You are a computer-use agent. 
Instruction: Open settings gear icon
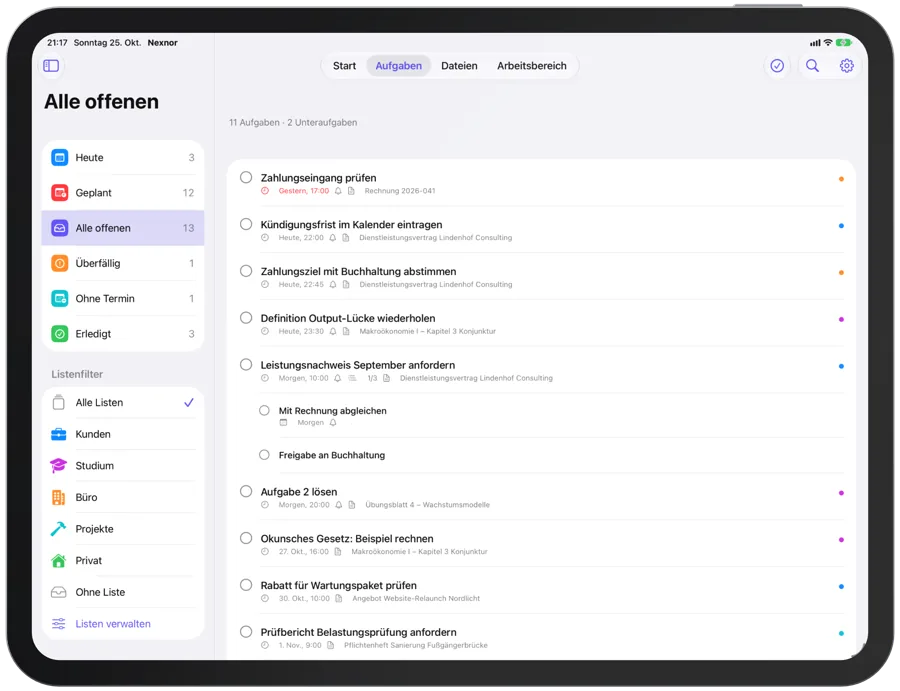846,66
